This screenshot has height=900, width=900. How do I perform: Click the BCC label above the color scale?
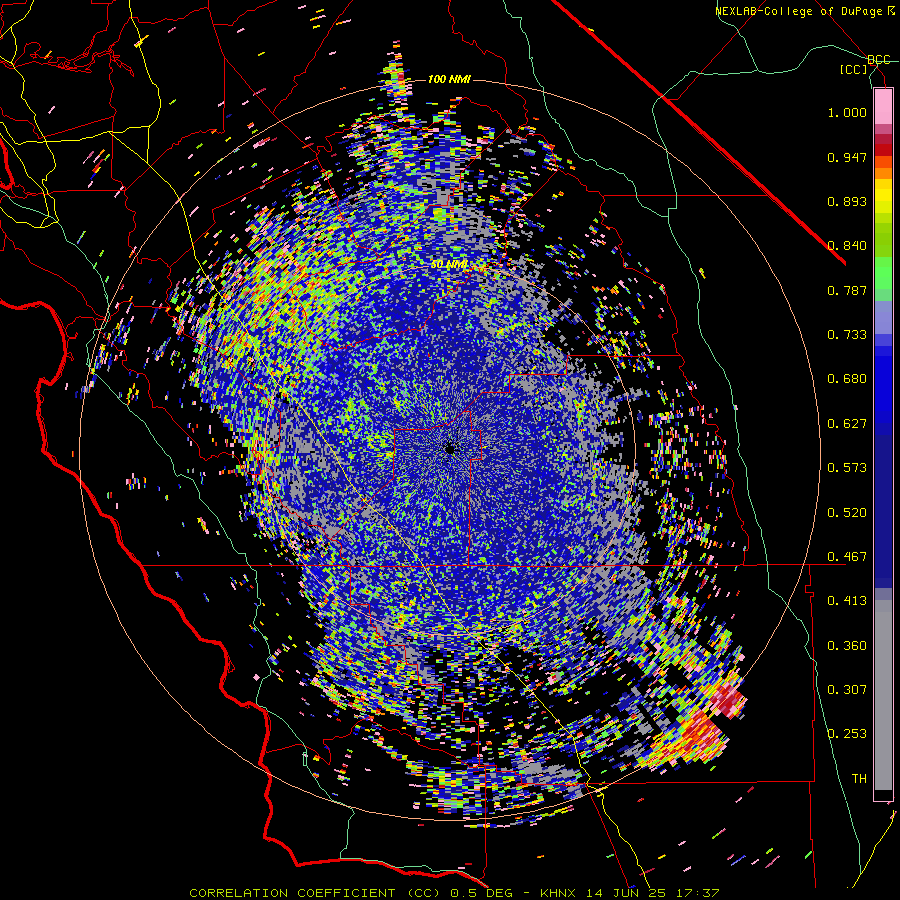878,60
